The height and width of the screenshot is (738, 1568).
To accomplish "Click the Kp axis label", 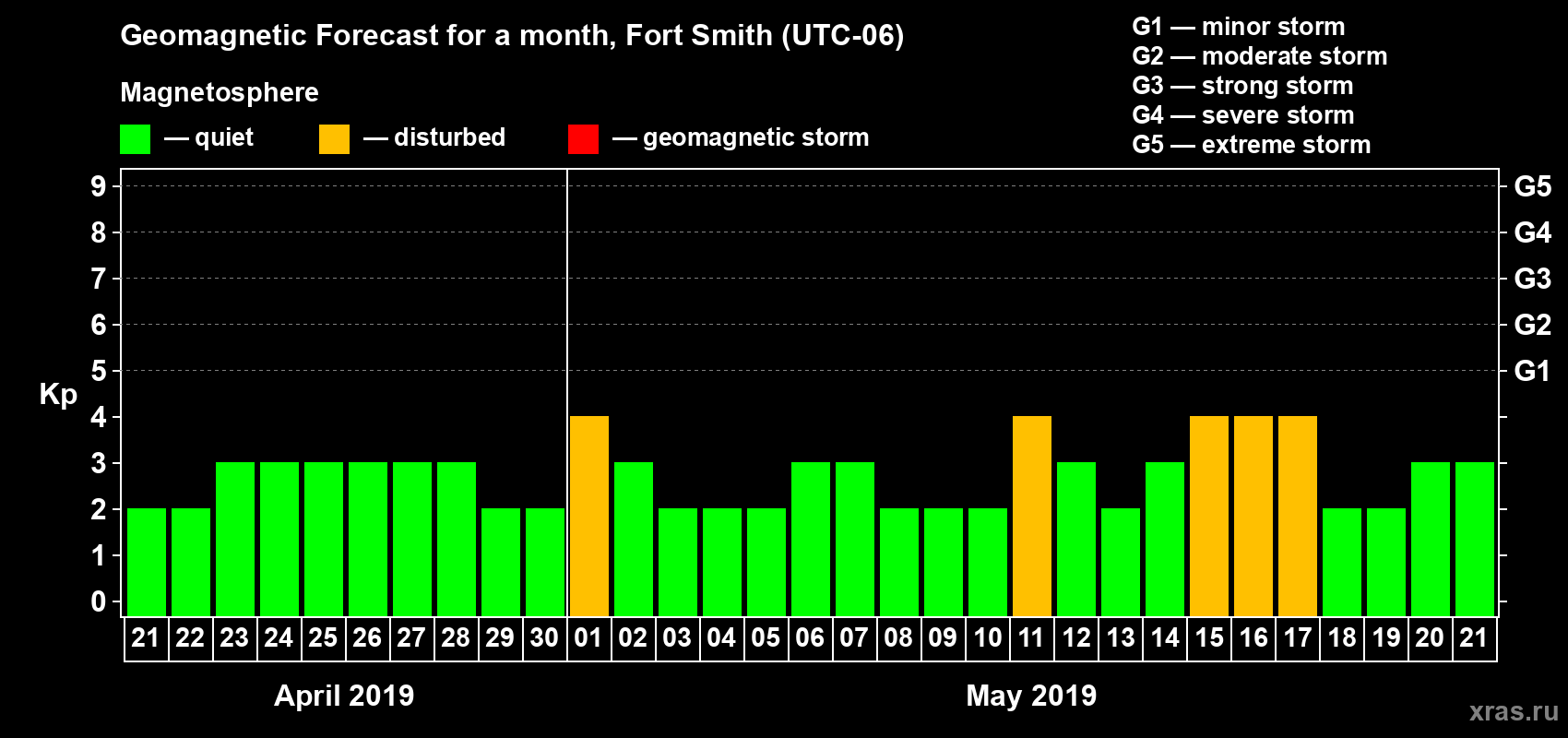I will 58,395.
